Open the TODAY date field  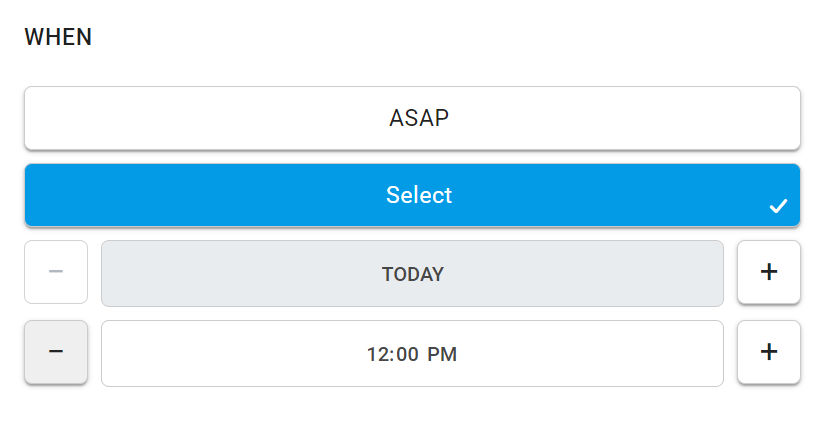pyautogui.click(x=412, y=274)
